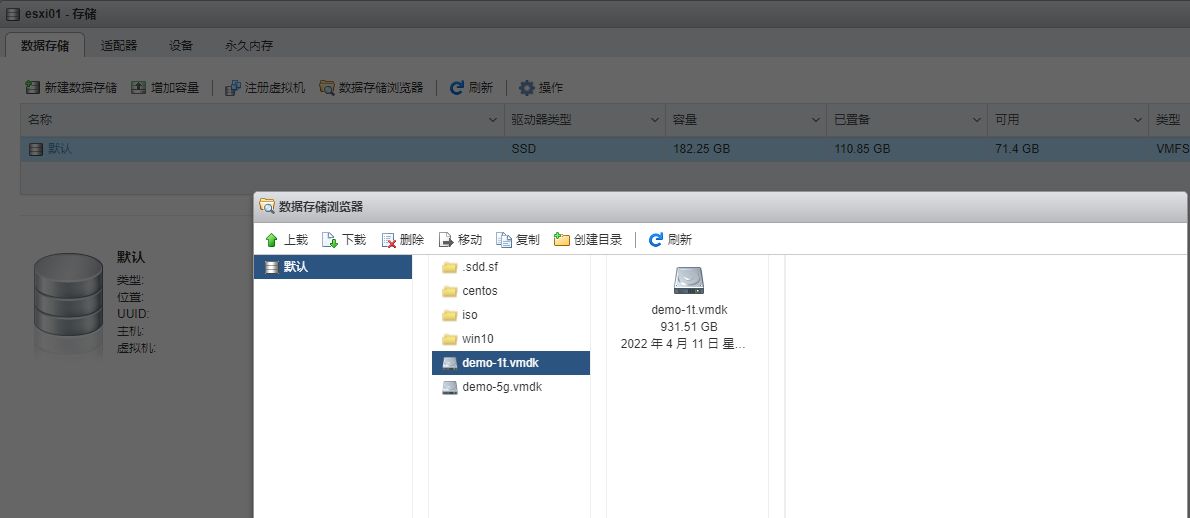
Task: Switch to the 设备 tab
Action: (x=181, y=46)
